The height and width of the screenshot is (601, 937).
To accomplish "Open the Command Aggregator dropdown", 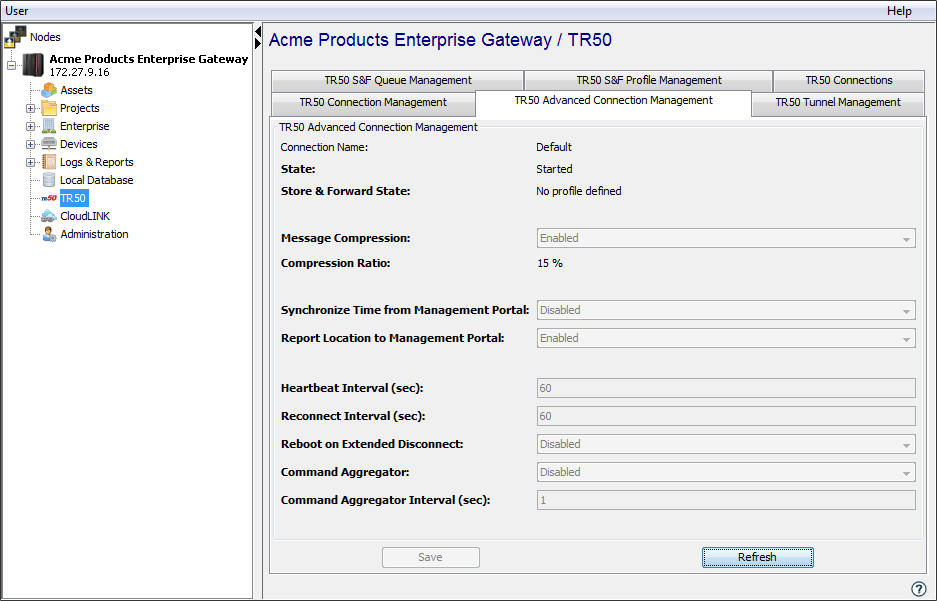I will click(x=726, y=473).
